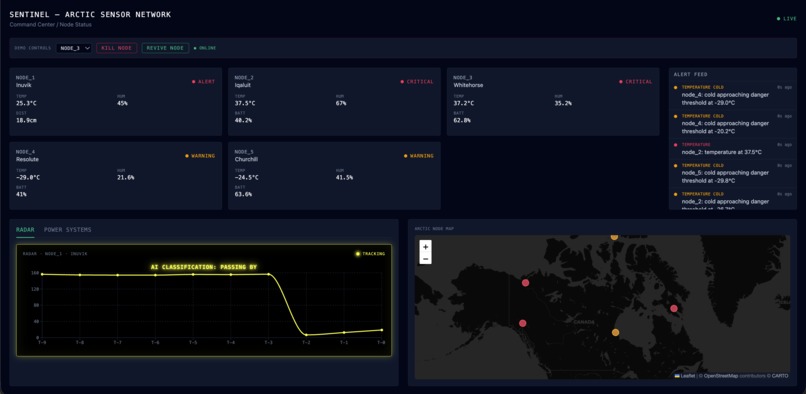This screenshot has height=394, width=806.
Task: Click the LIVE indicator in the header
Action: click(787, 19)
